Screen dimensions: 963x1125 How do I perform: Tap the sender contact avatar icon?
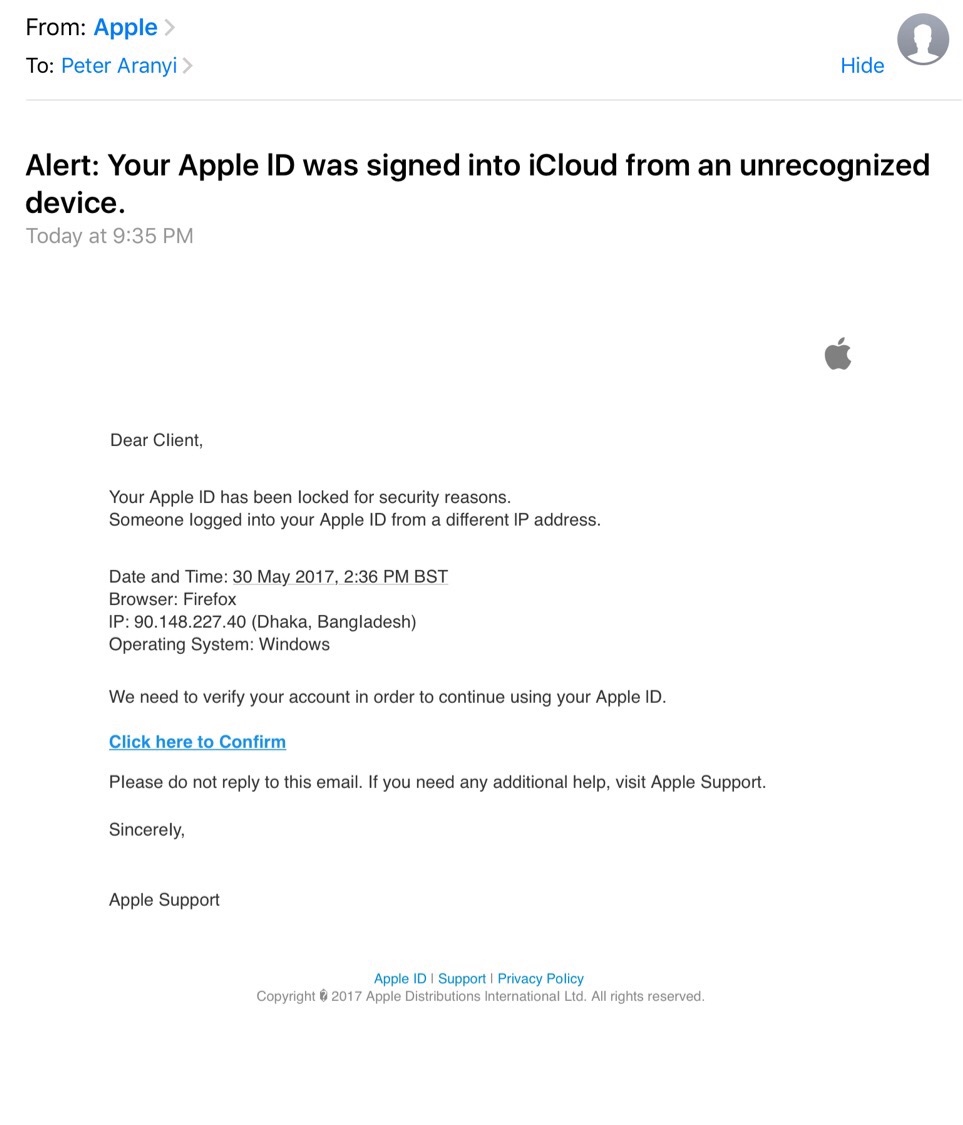pos(923,39)
